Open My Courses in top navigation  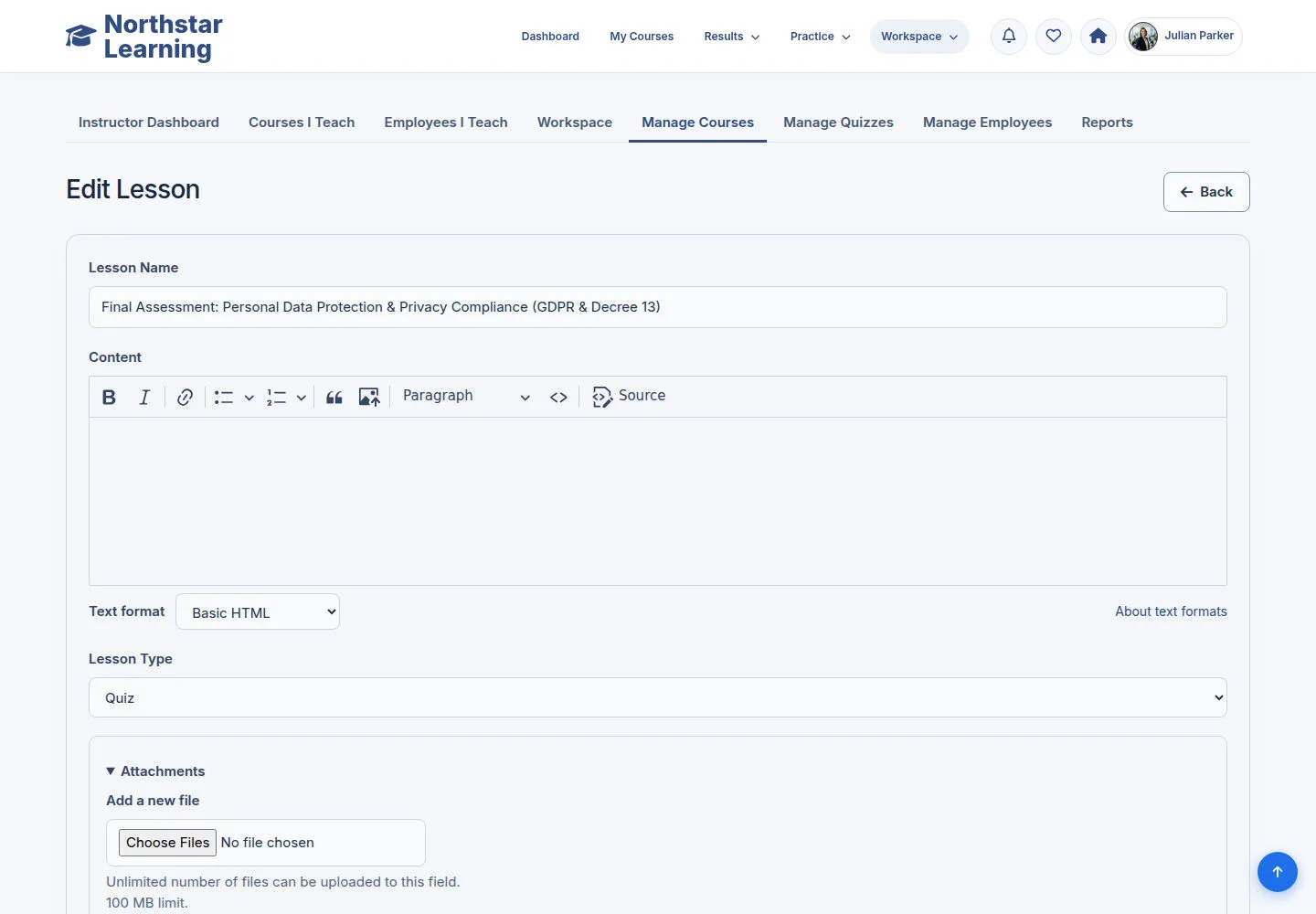click(642, 37)
